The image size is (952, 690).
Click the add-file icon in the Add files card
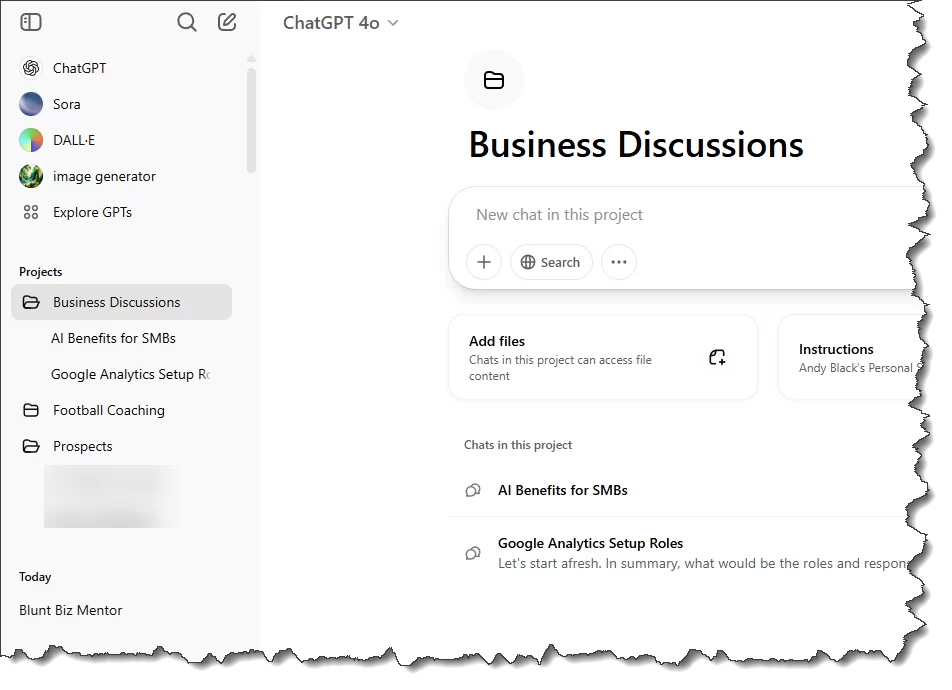(717, 357)
